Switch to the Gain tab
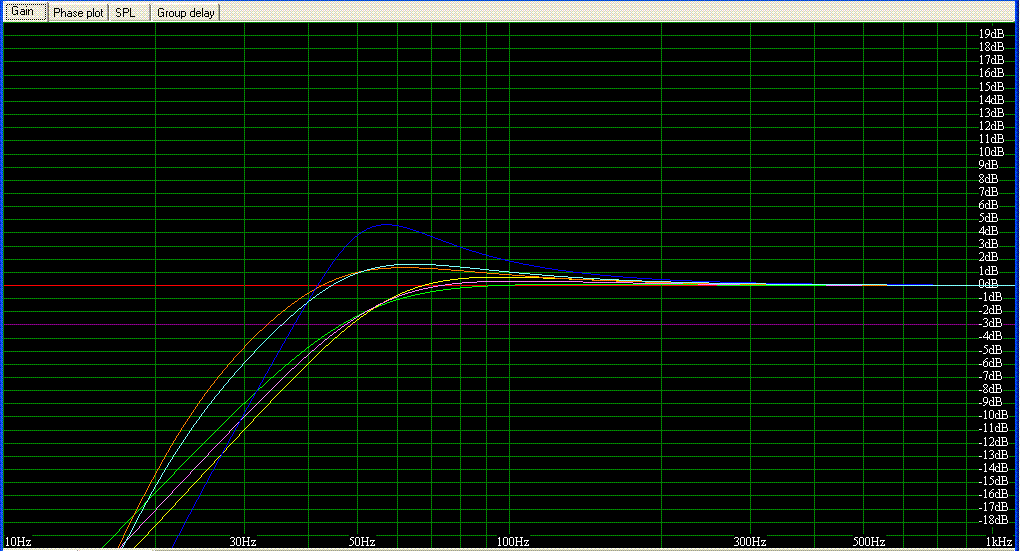Screen dimensions: 1024x551 tap(25, 12)
